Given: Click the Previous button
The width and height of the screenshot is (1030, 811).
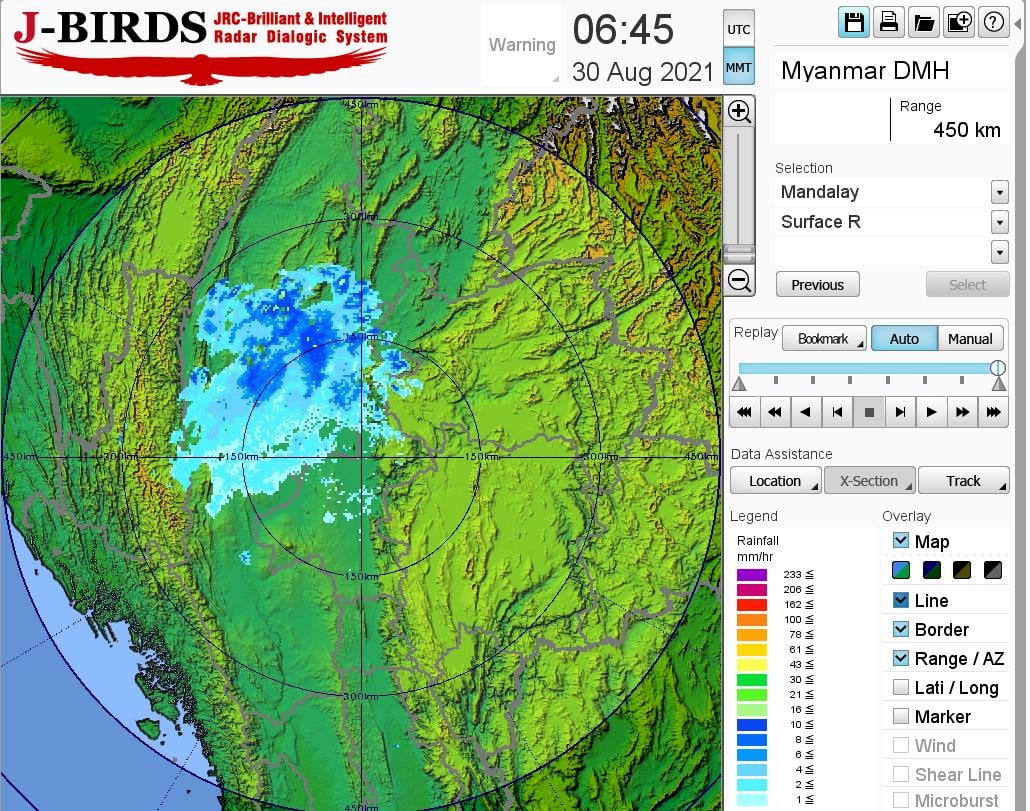Looking at the screenshot, I should tap(817, 285).
